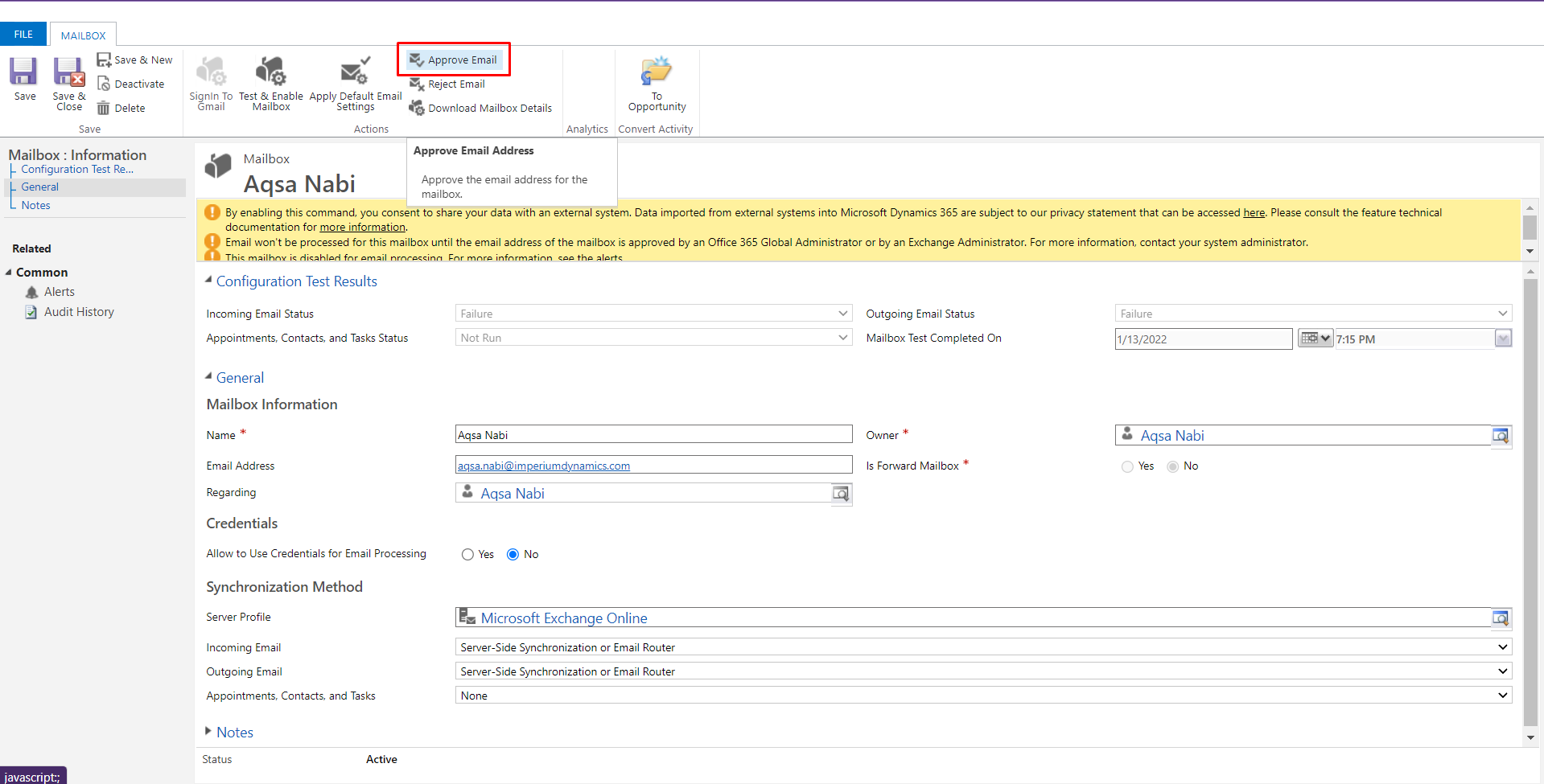The width and height of the screenshot is (1544, 784).
Task: Select Yes for Allow Credentials for Email Processing
Action: click(x=467, y=555)
